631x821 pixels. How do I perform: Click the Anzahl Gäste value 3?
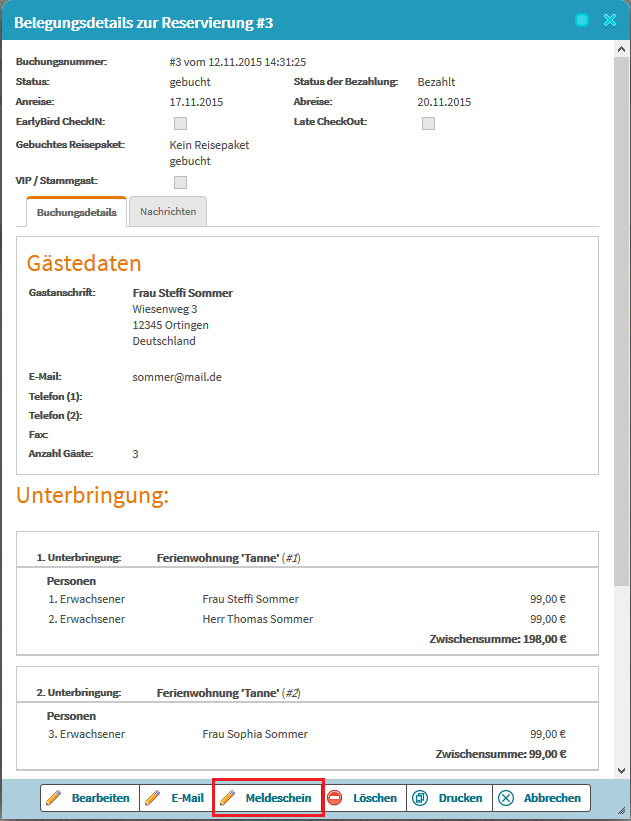[135, 454]
